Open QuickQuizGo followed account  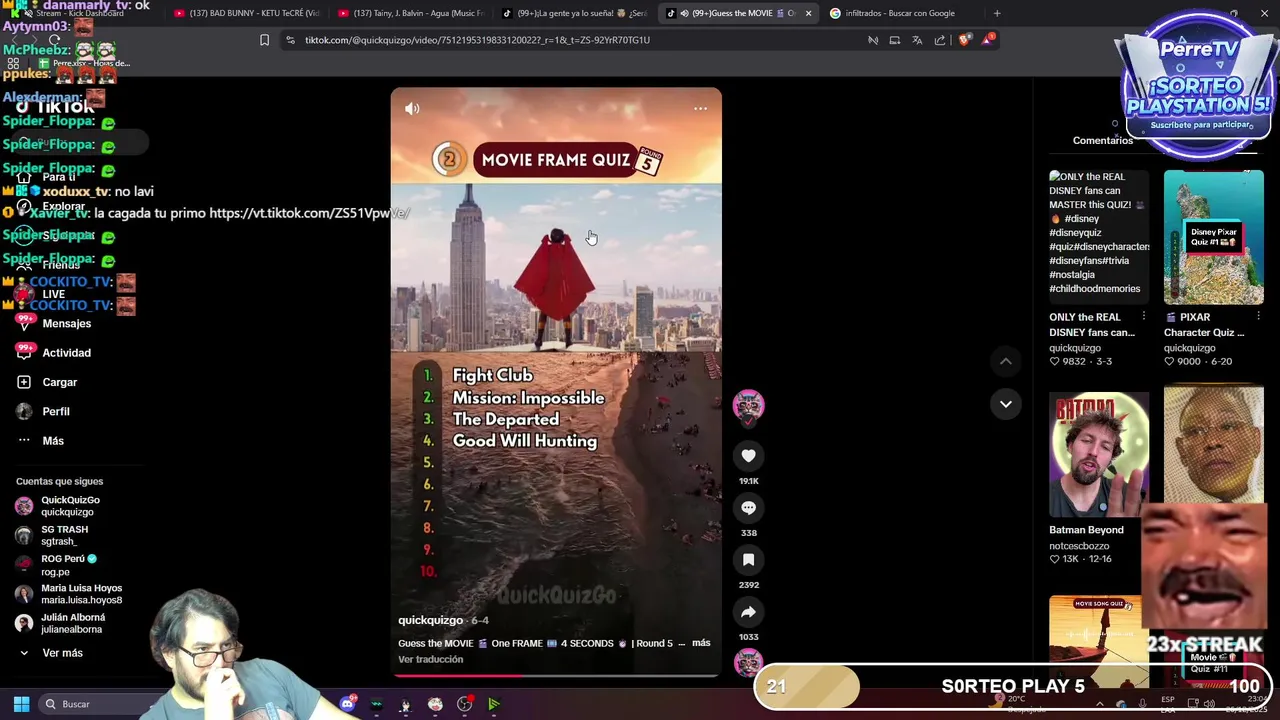click(x=70, y=506)
